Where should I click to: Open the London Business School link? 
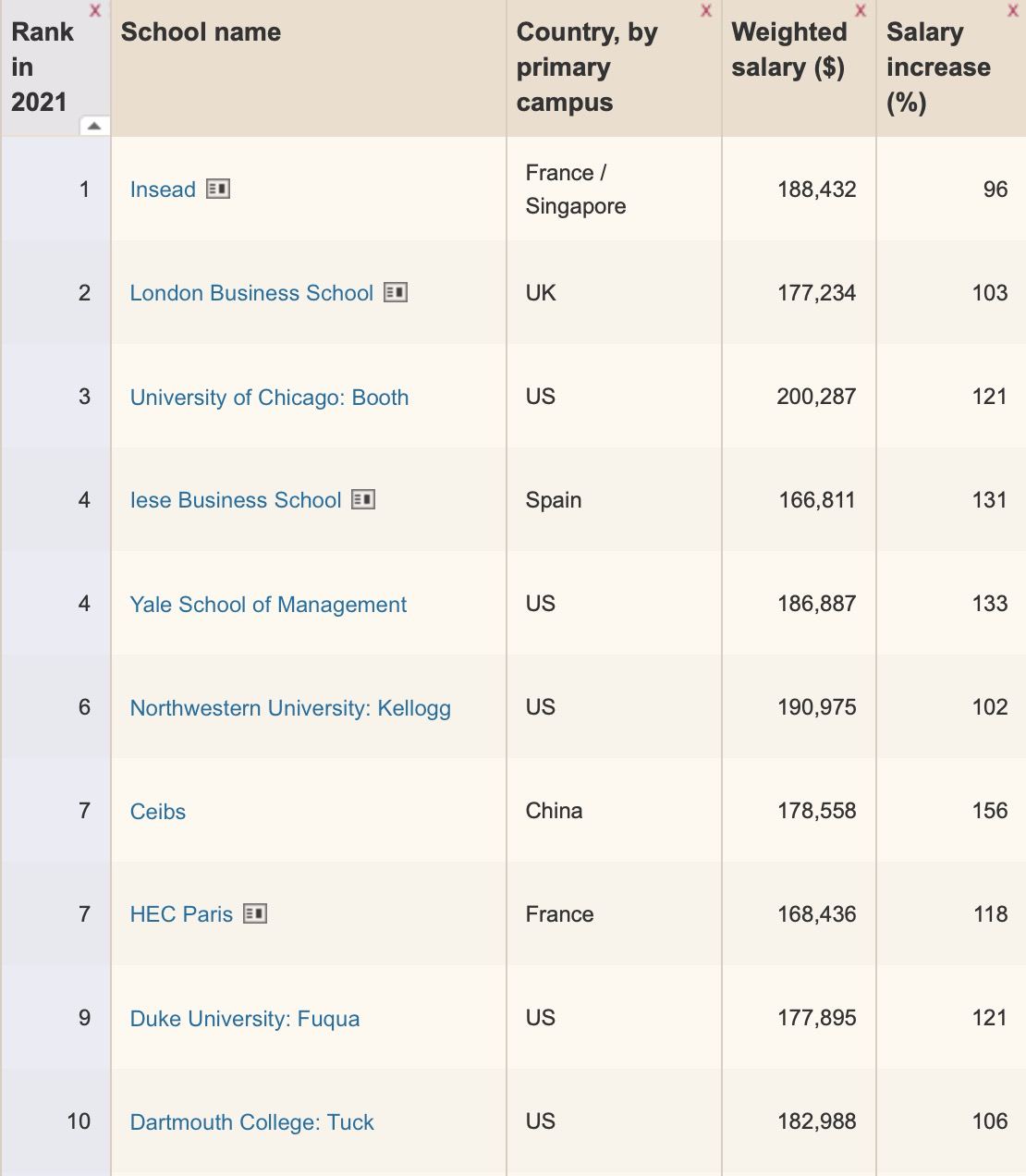coord(251,293)
